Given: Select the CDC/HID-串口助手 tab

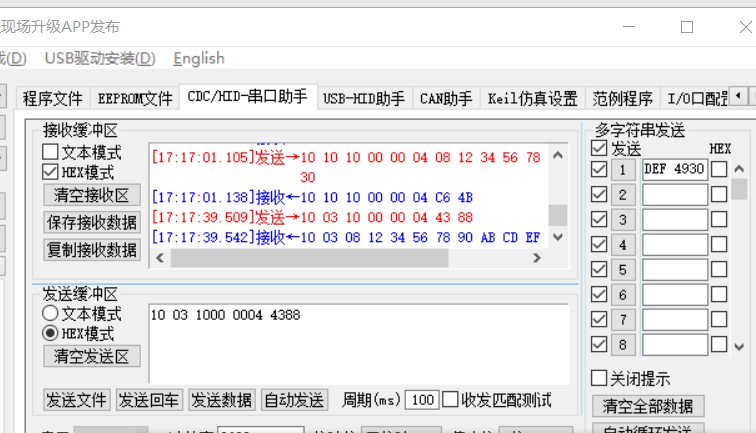Looking at the screenshot, I should point(247,97).
